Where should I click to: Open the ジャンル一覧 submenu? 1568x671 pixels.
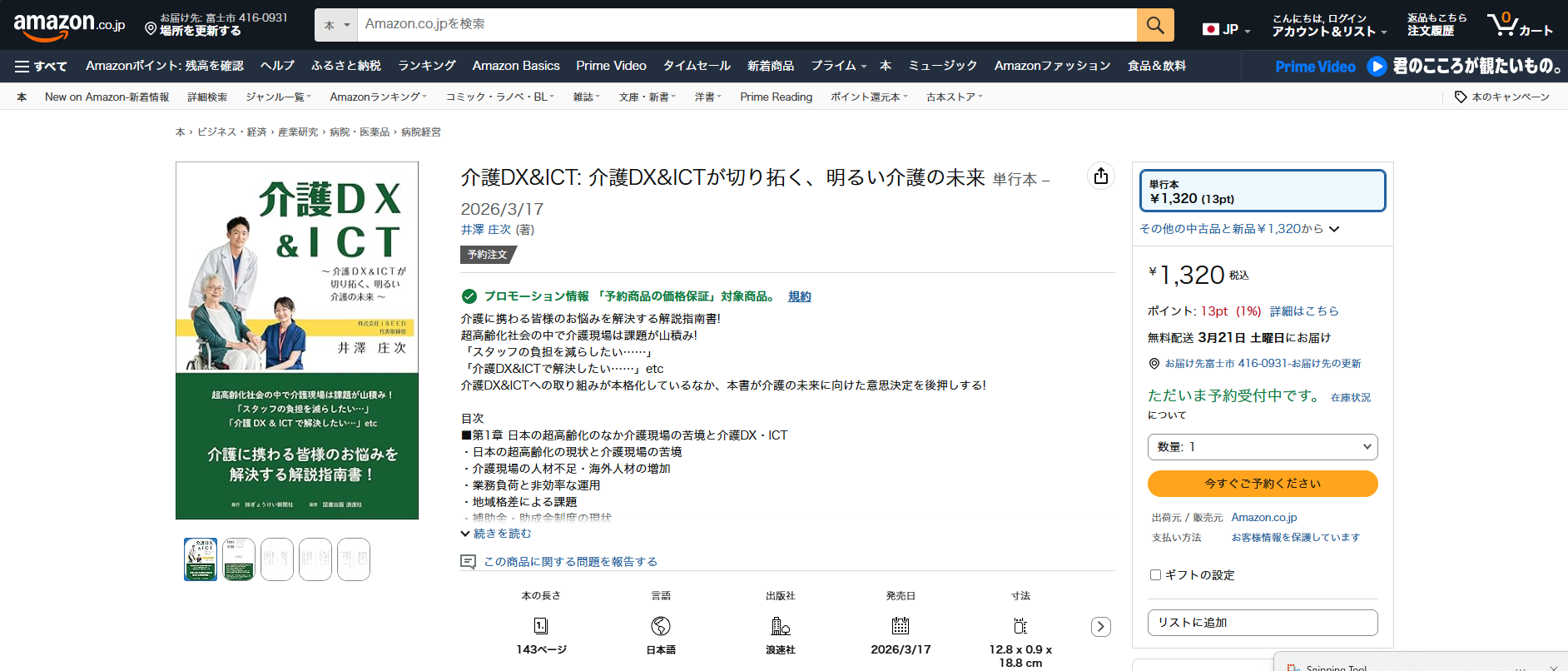(279, 97)
